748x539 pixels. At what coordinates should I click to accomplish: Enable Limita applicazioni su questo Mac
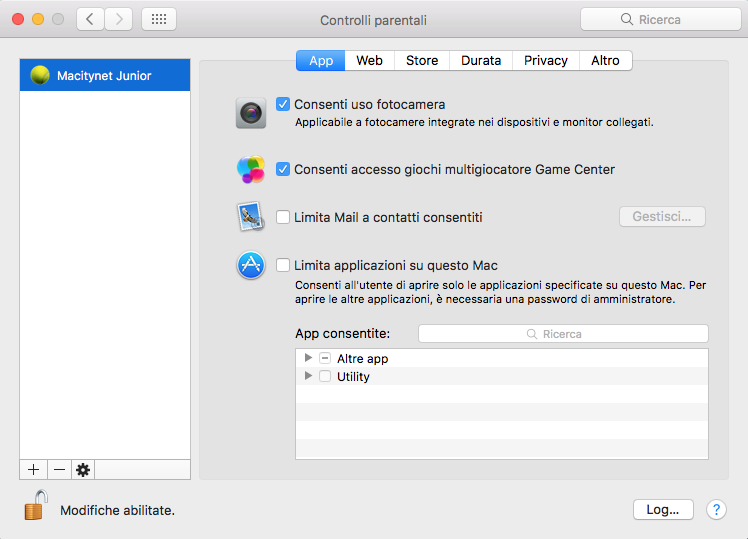pos(283,265)
